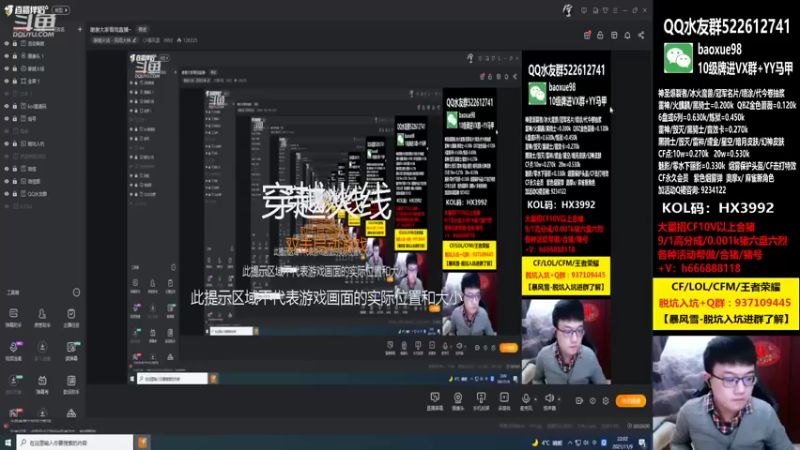Click the round icon beside the record button
800x450 pixels.
coord(592,401)
